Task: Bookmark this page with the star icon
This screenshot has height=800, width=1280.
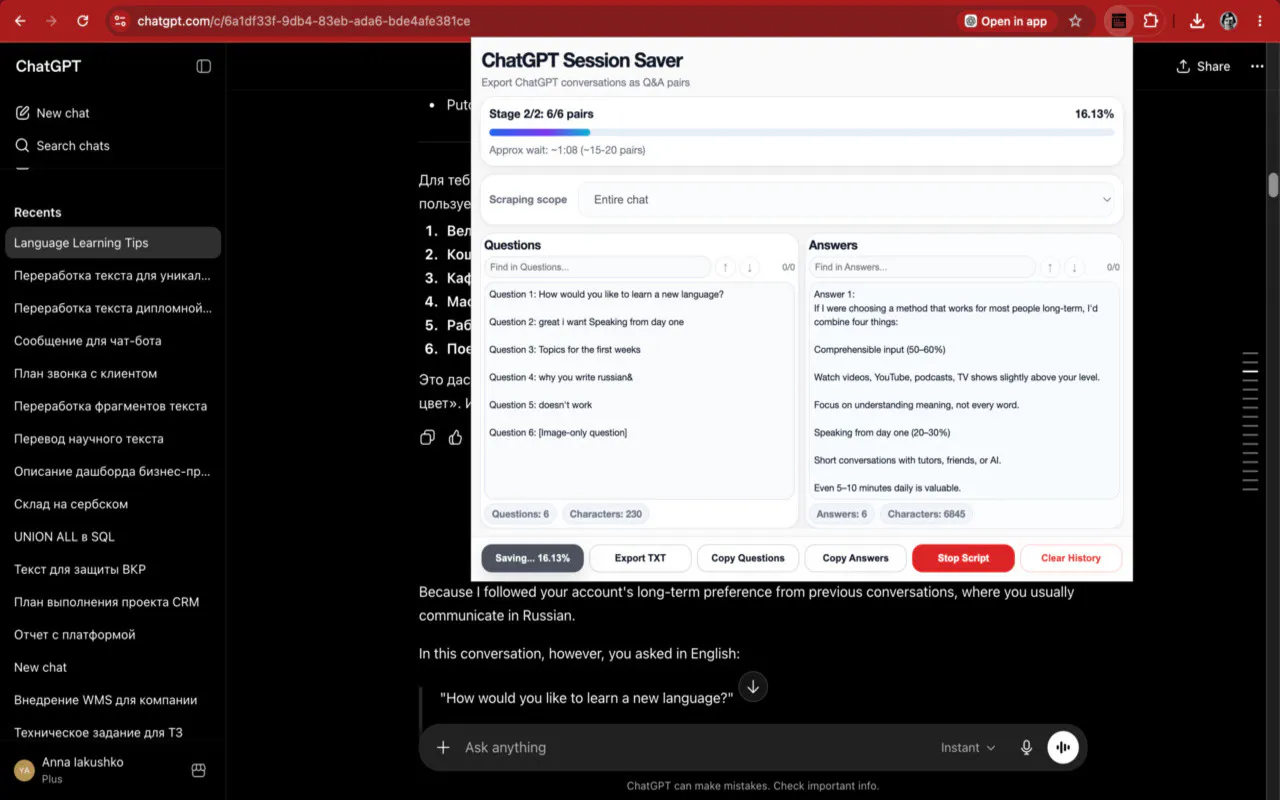Action: point(1075,21)
